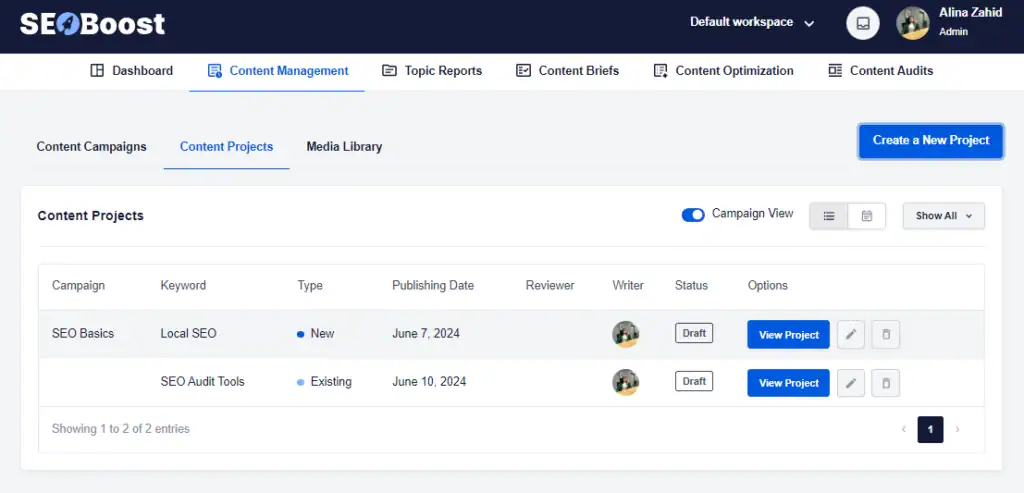The width and height of the screenshot is (1024, 493).
Task: Open Topic Reports in navigation
Action: click(x=432, y=71)
